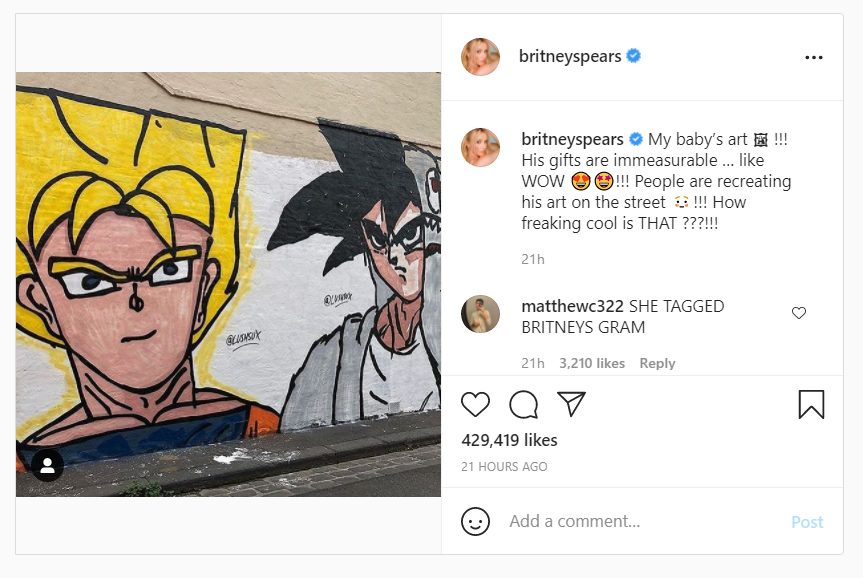Open comments via the speech bubble icon
This screenshot has height=578, width=863.
pyautogui.click(x=523, y=404)
